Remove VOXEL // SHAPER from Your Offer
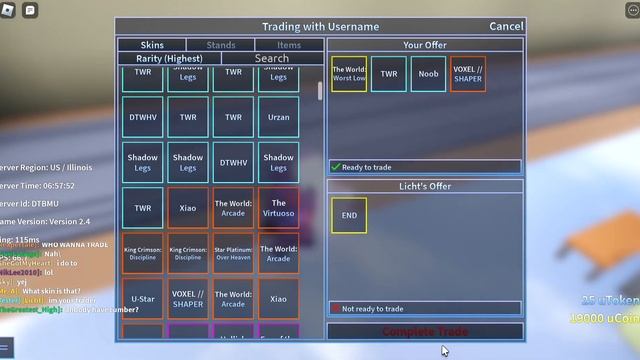The width and height of the screenshot is (640, 360). pyautogui.click(x=468, y=74)
